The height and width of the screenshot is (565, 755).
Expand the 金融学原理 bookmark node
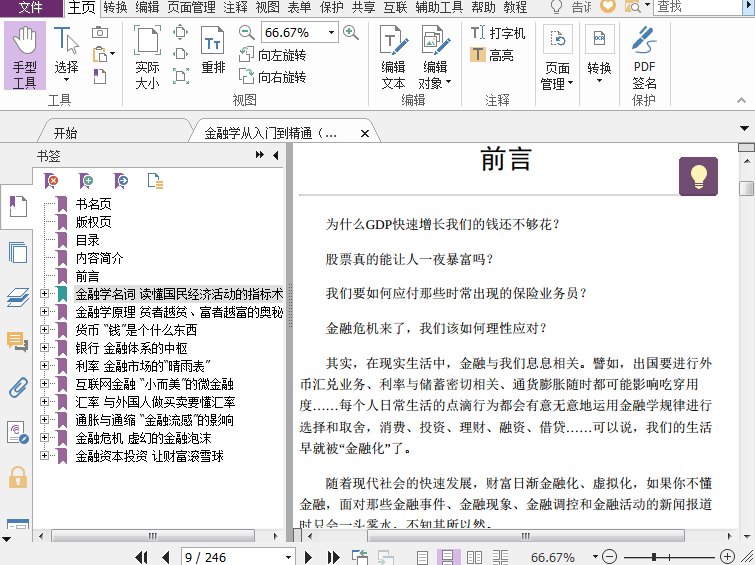point(44,312)
